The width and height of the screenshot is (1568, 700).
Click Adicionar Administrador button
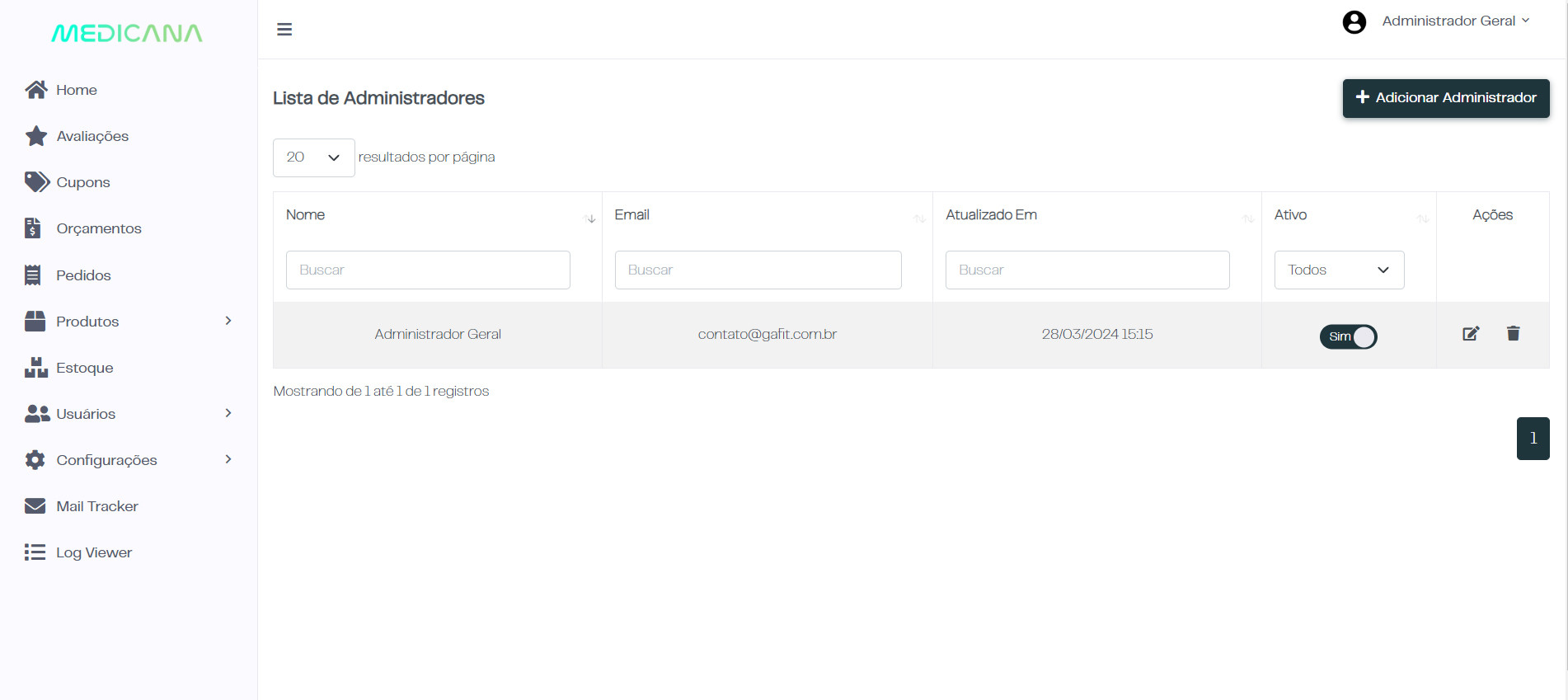click(1445, 98)
